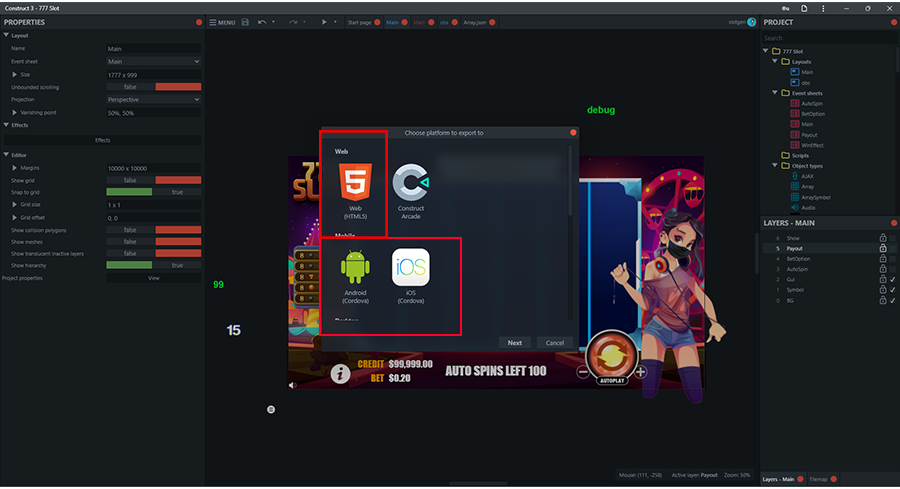Switch to Start page tab
The image size is (900, 489).
359,22
